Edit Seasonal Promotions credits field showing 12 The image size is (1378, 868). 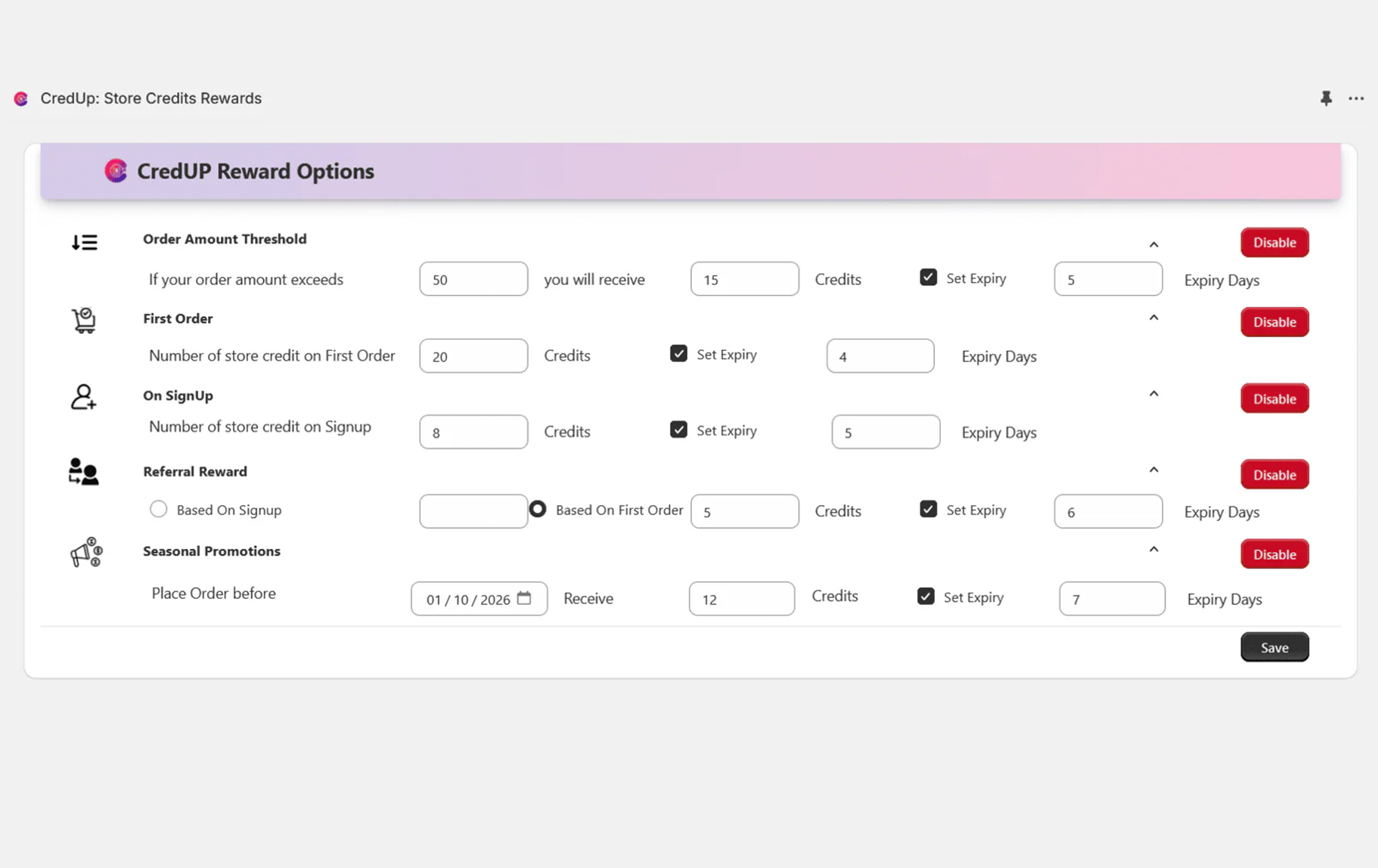pyautogui.click(x=742, y=599)
